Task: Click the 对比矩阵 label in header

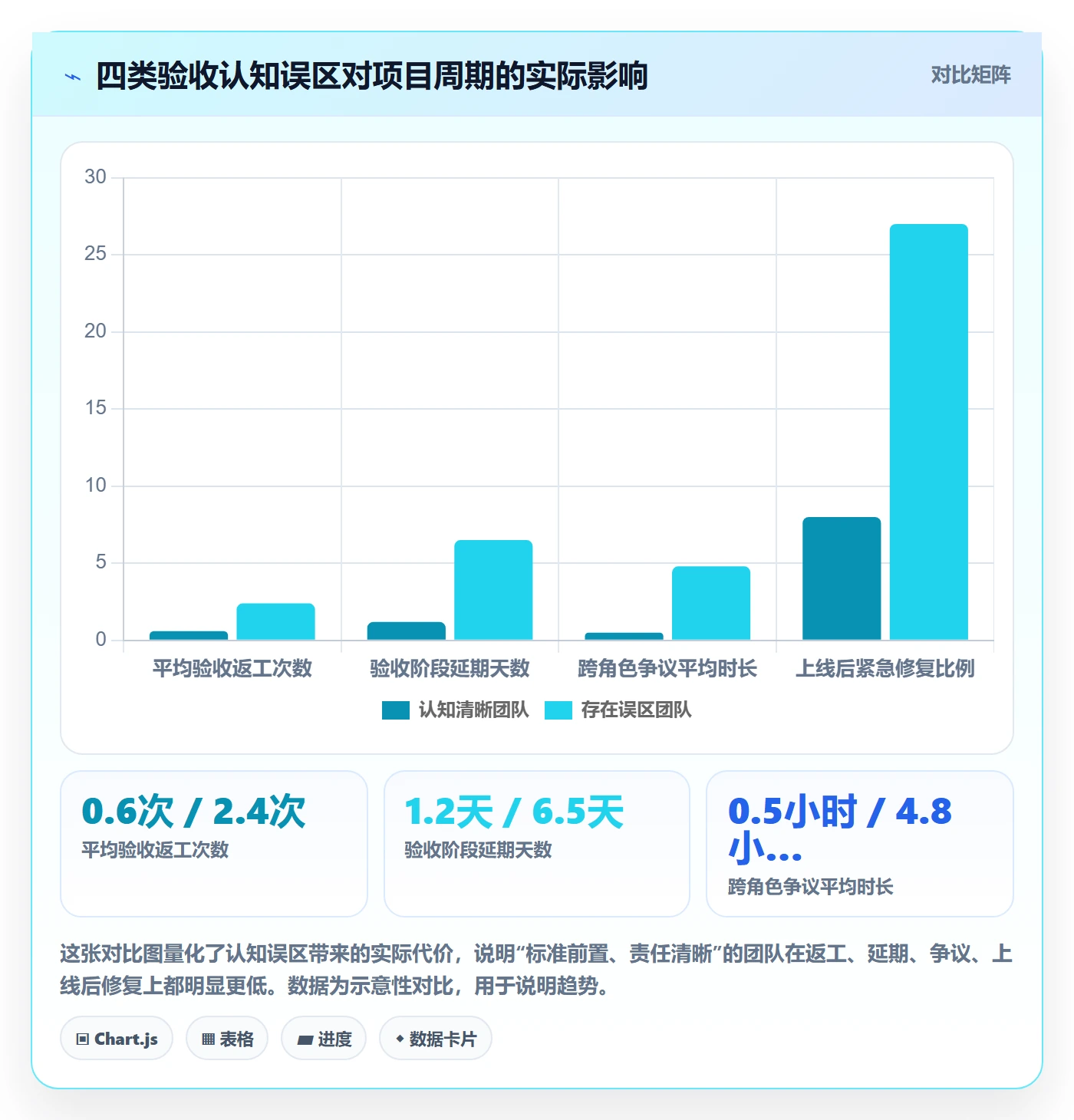Action: [x=970, y=74]
